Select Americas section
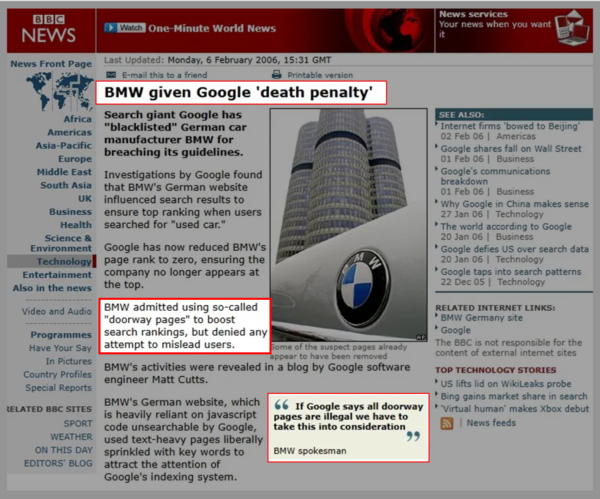The height and width of the screenshot is (499, 600). click(70, 132)
